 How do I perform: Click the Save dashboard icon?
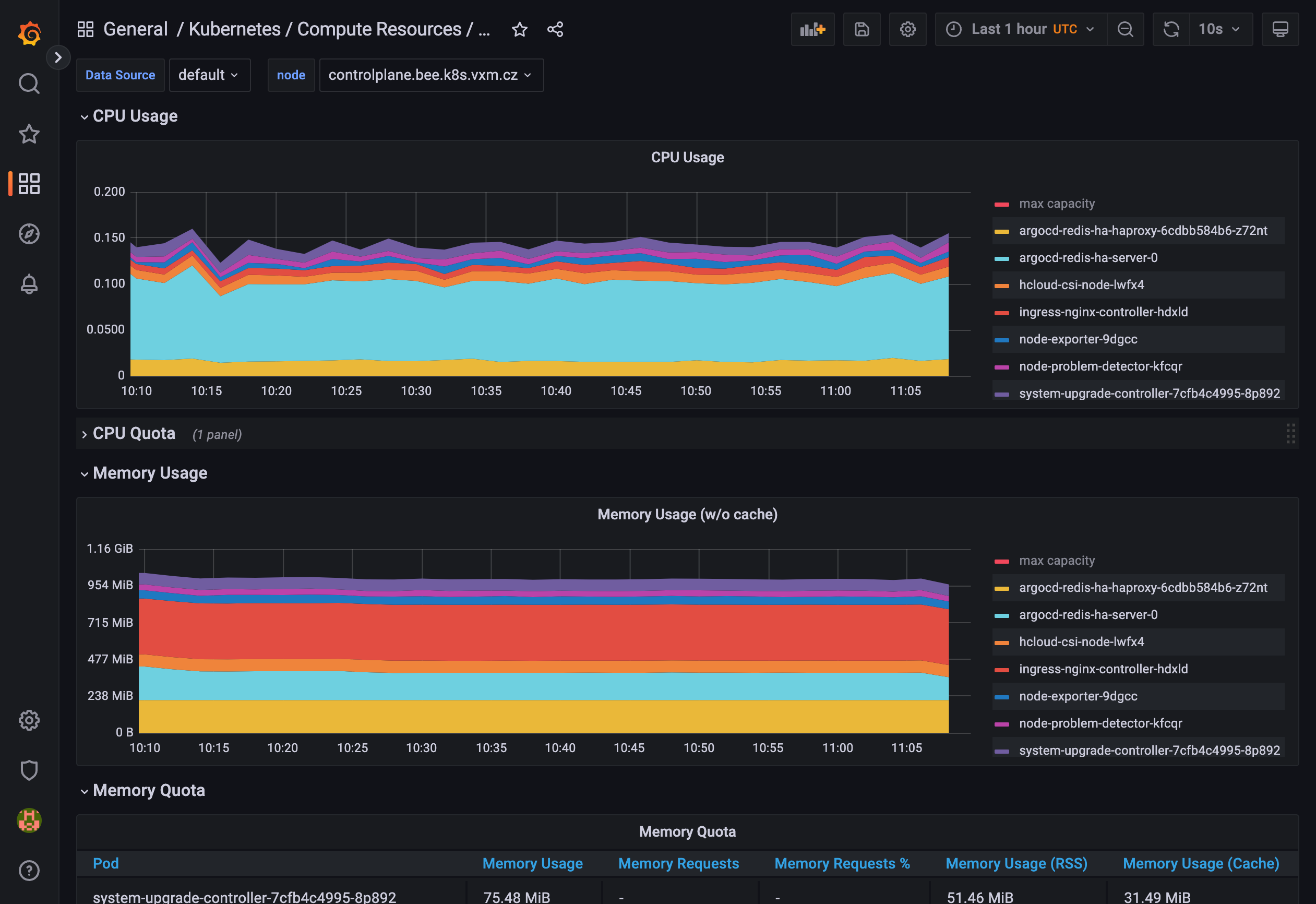click(862, 29)
